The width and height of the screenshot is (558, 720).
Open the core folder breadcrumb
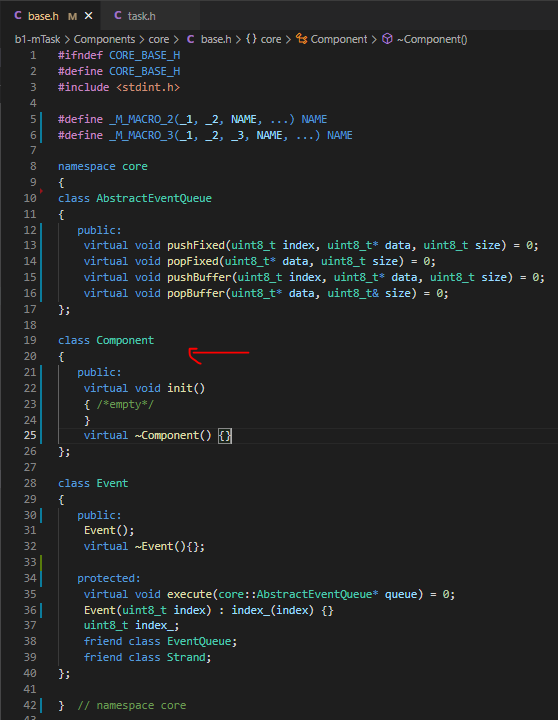coord(158,39)
